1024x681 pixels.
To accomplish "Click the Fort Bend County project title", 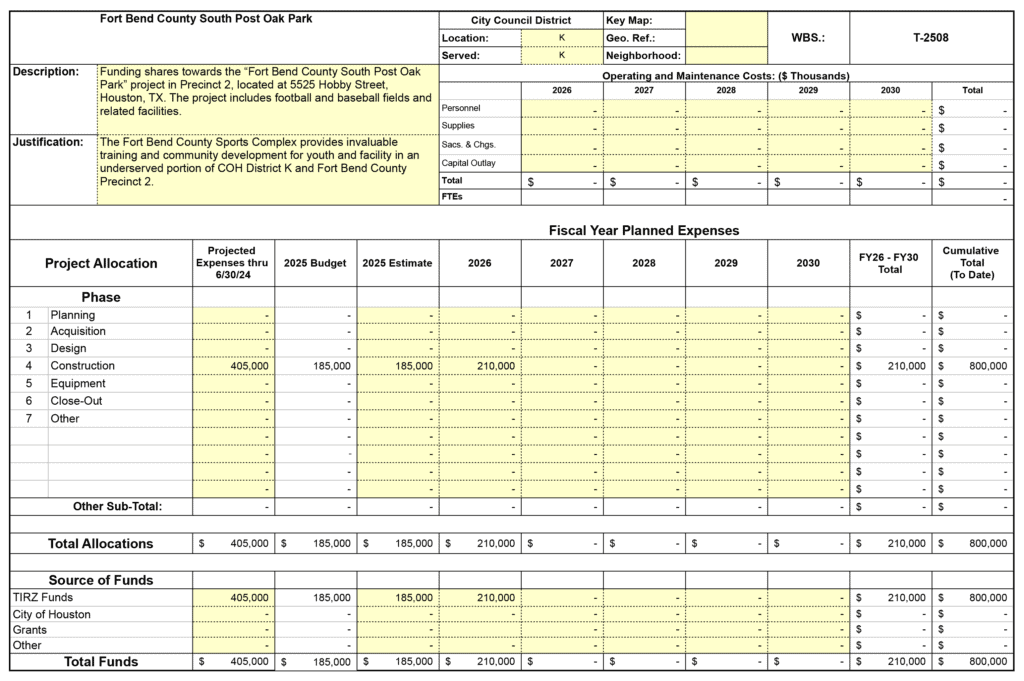I will click(x=205, y=18).
